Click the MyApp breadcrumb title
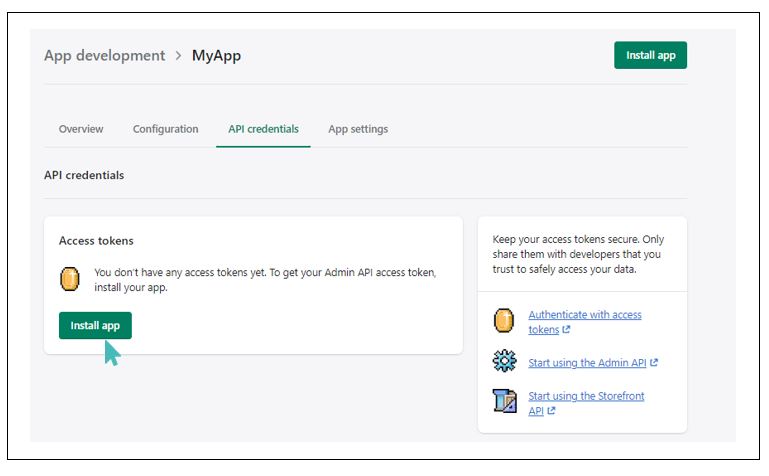 click(x=216, y=56)
